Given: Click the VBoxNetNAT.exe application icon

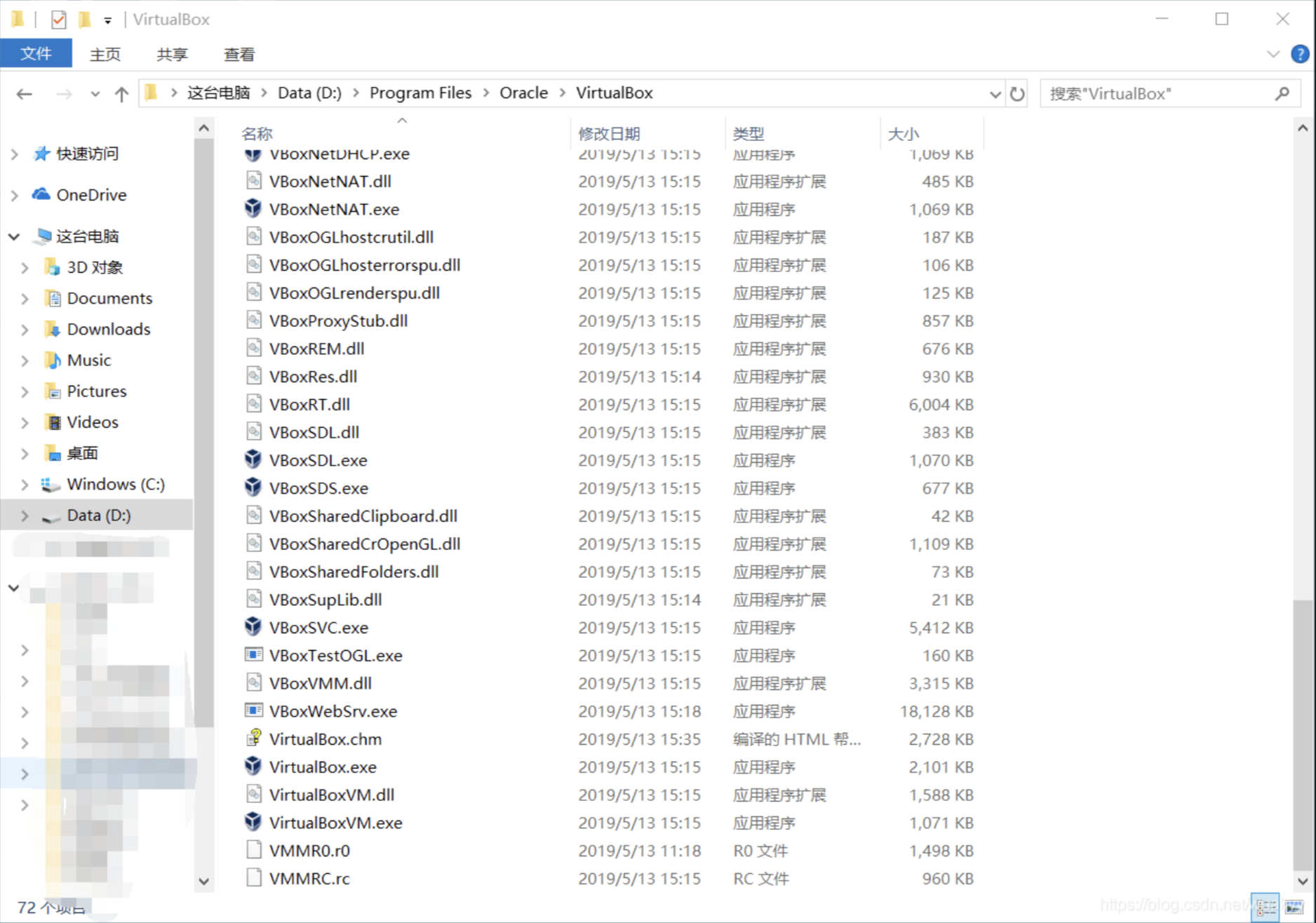Looking at the screenshot, I should coord(253,208).
